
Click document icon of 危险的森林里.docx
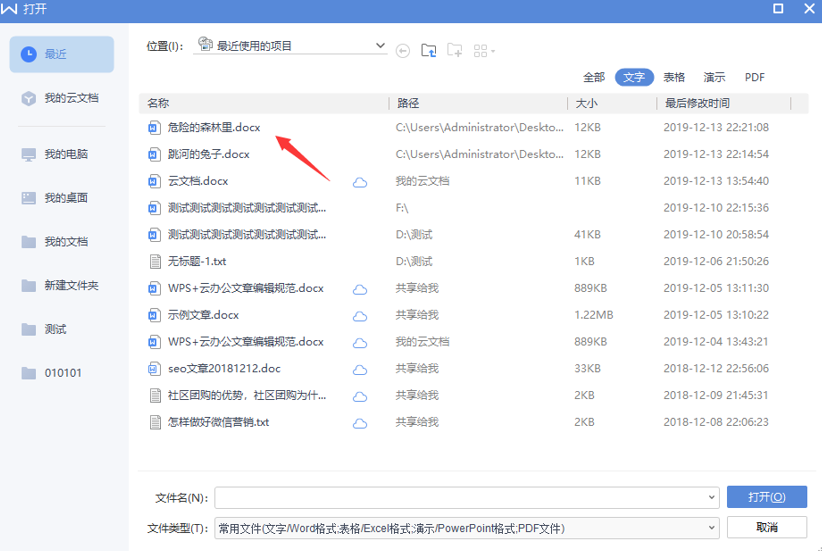(154, 127)
